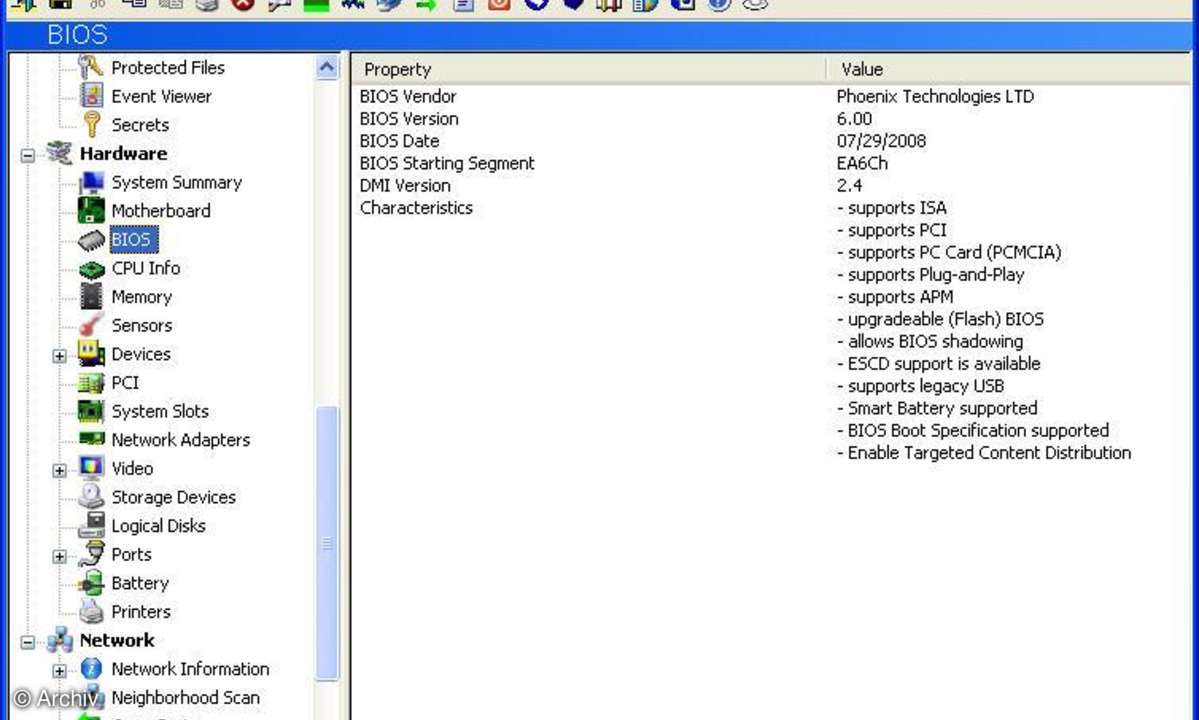
Task: Click the Value column header
Action: click(x=1008, y=70)
